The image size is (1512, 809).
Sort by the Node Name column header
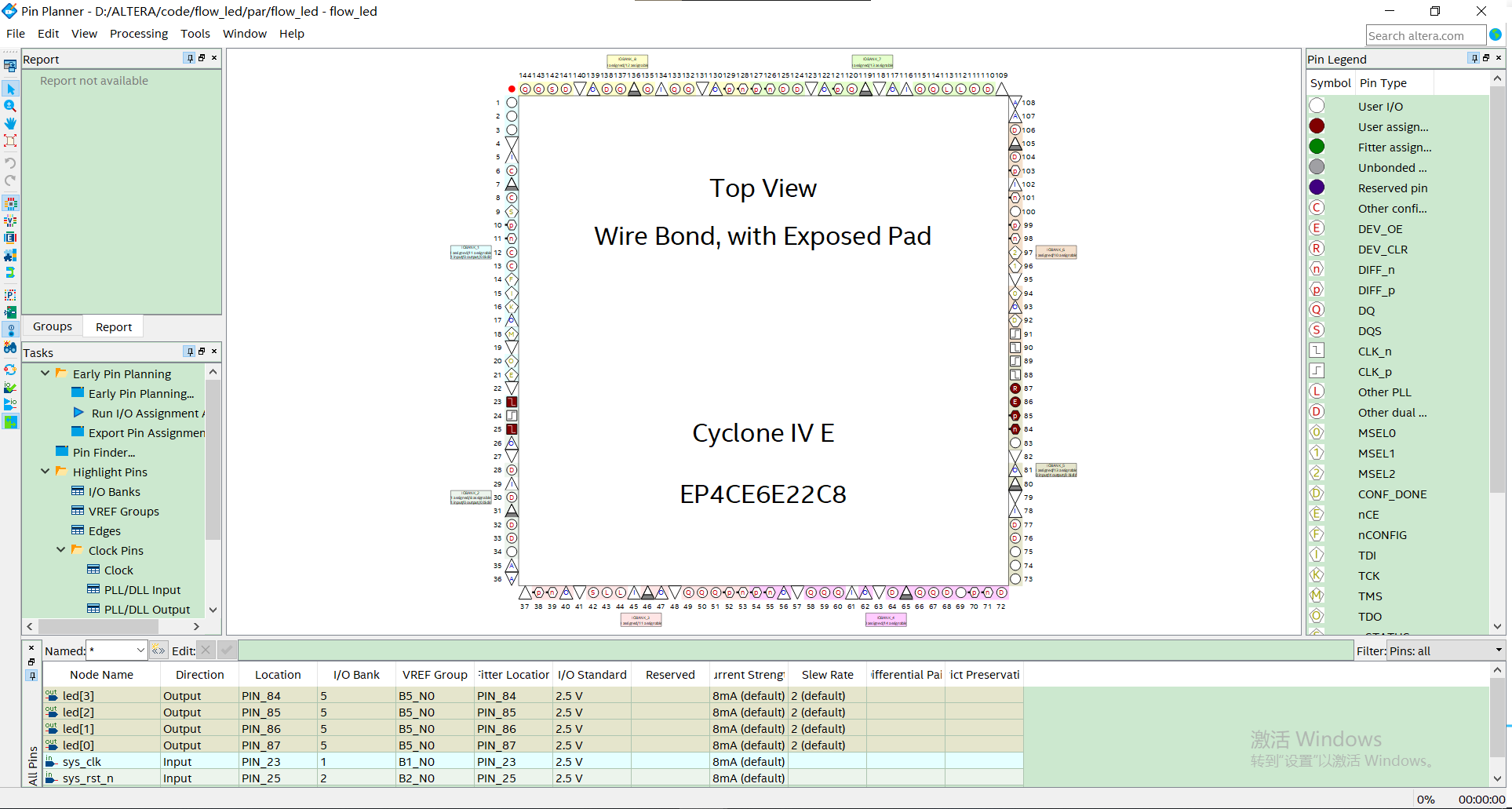101,675
